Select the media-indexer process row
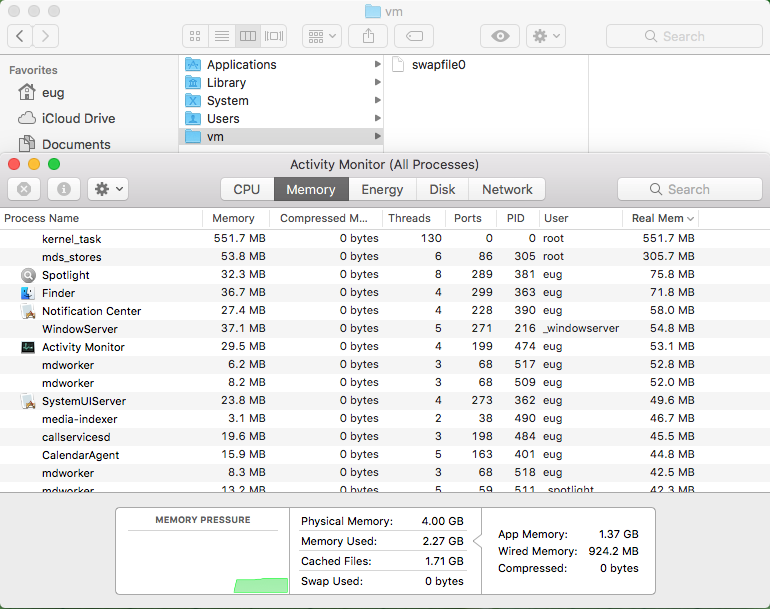Image resolution: width=770 pixels, height=609 pixels. click(x=385, y=419)
